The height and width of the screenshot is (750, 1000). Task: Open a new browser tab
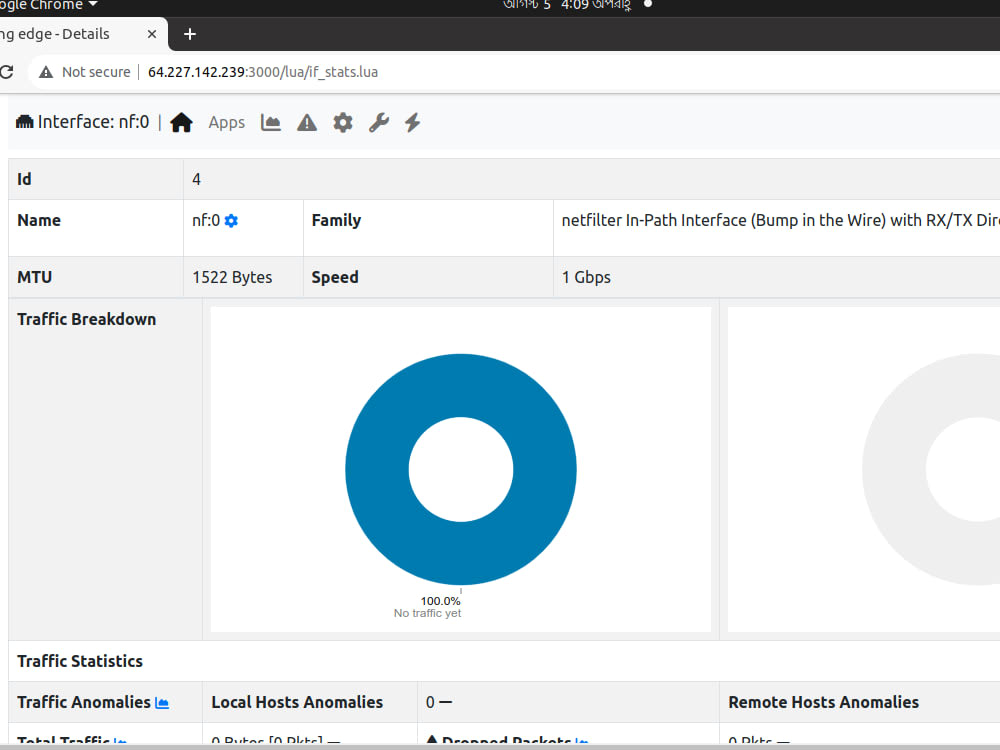pyautogui.click(x=189, y=34)
